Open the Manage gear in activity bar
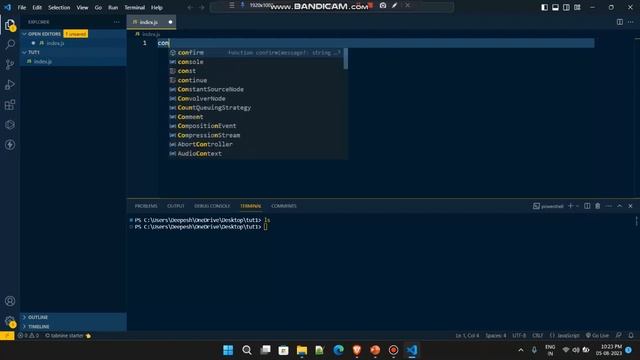 pos(10,322)
